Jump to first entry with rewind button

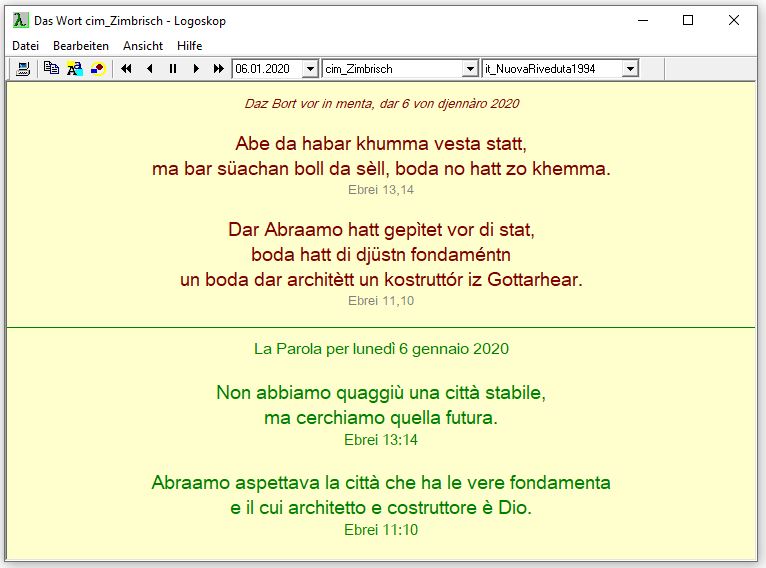pyautogui.click(x=127, y=69)
